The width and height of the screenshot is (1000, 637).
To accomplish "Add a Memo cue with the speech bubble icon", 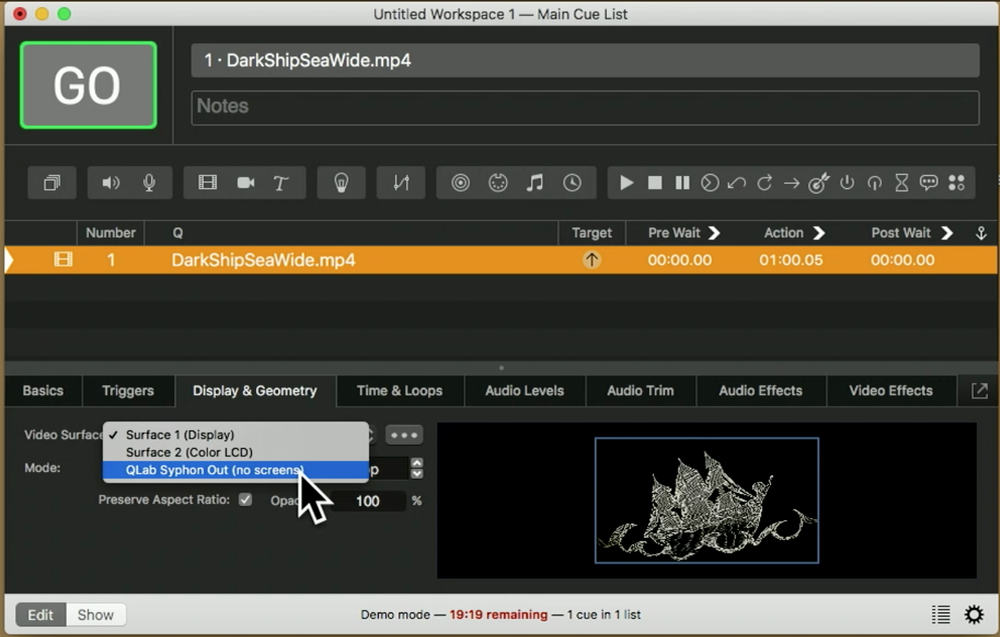I will click(x=929, y=183).
